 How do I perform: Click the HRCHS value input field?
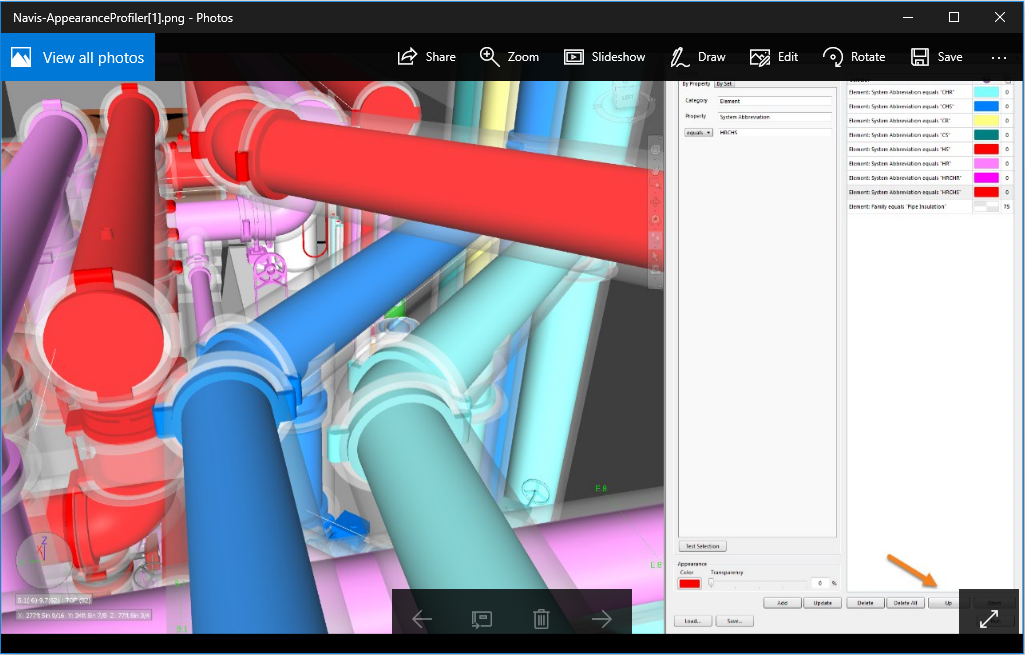pyautogui.click(x=775, y=132)
